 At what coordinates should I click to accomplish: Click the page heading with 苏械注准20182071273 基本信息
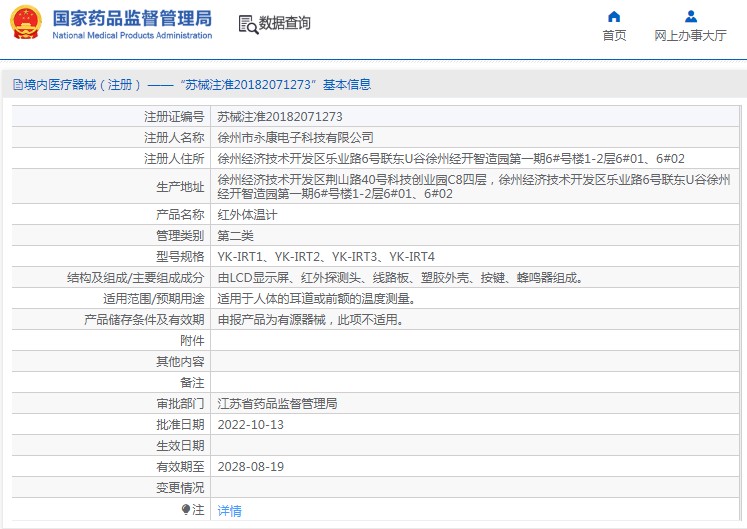(x=192, y=85)
